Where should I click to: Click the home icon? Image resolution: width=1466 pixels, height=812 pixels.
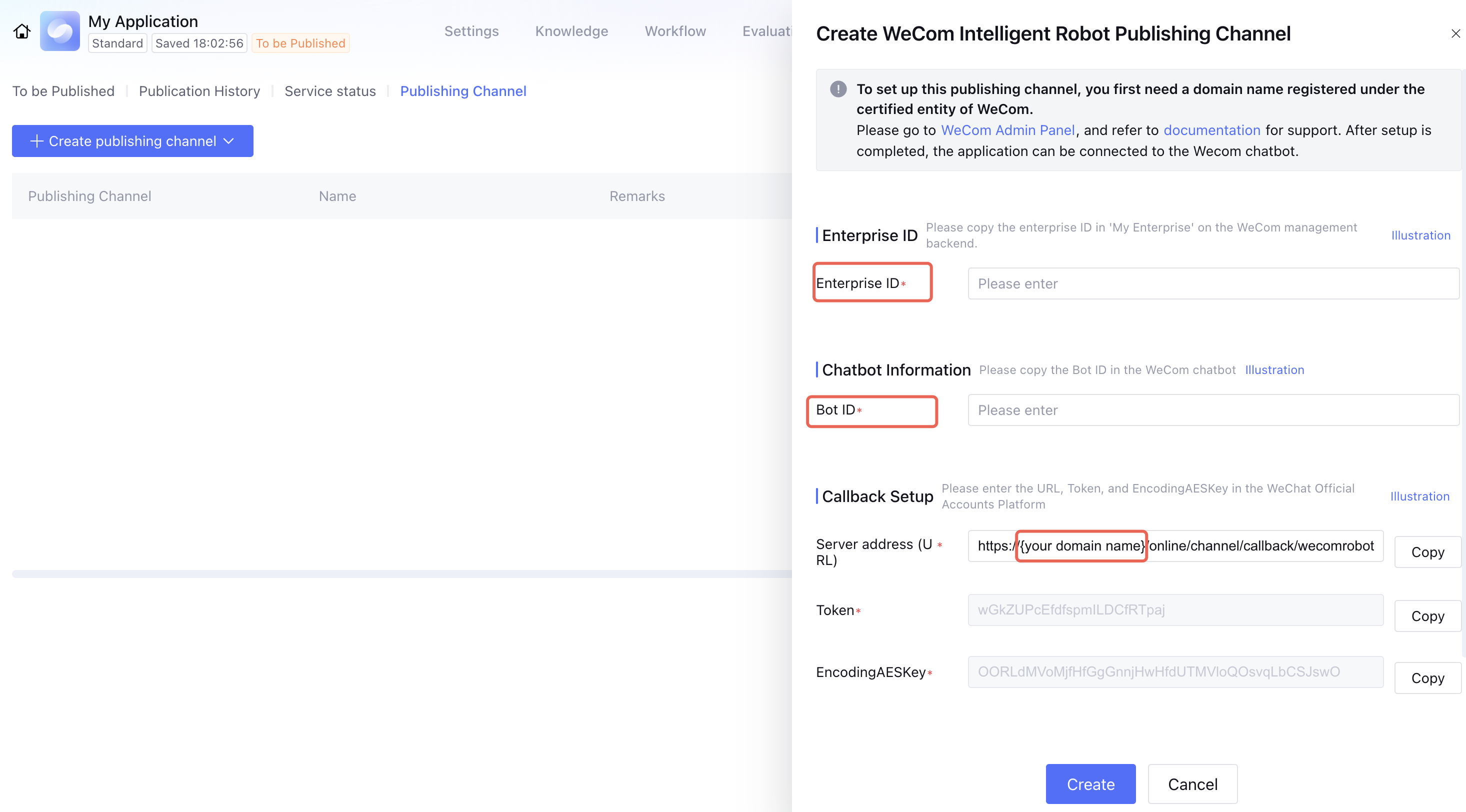pos(21,31)
